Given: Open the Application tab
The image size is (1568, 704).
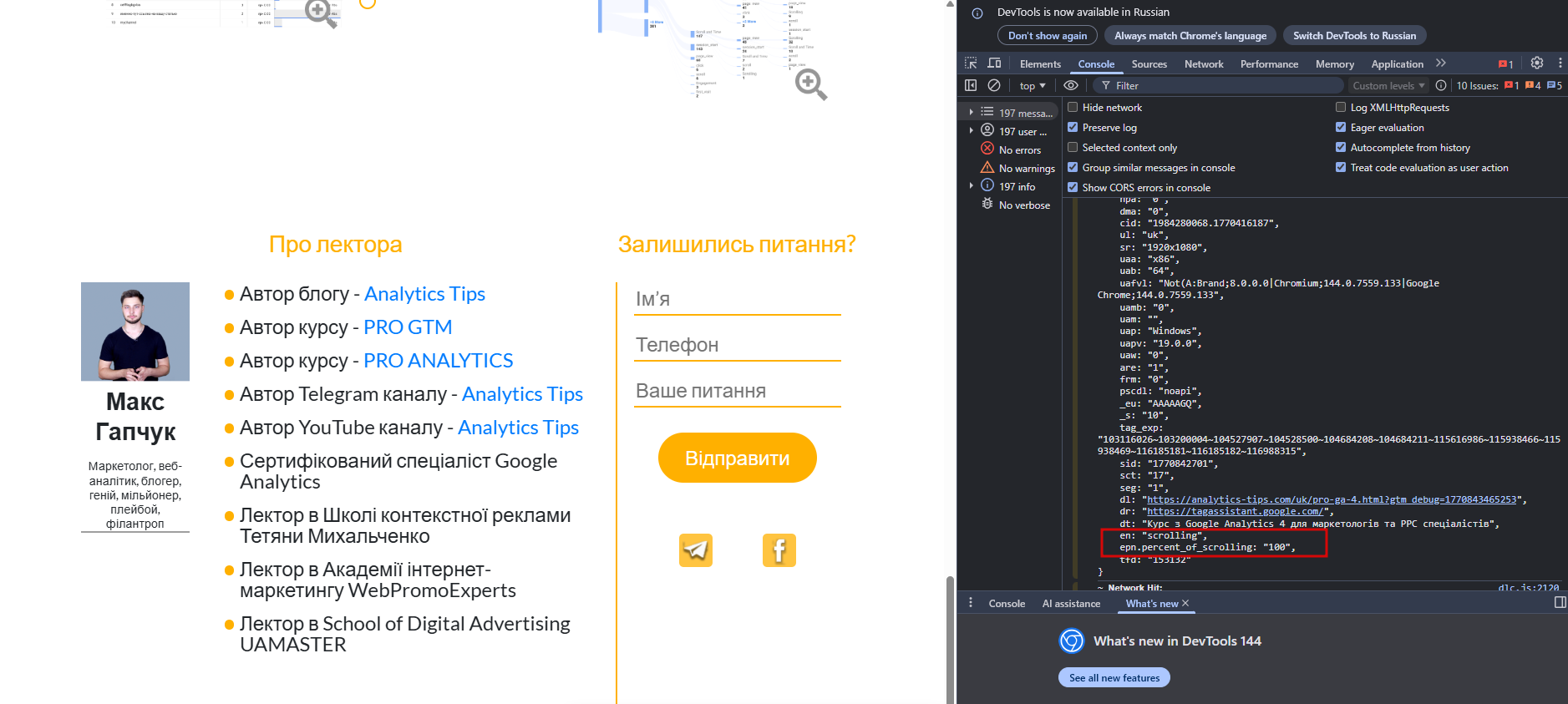Looking at the screenshot, I should click(x=1397, y=64).
